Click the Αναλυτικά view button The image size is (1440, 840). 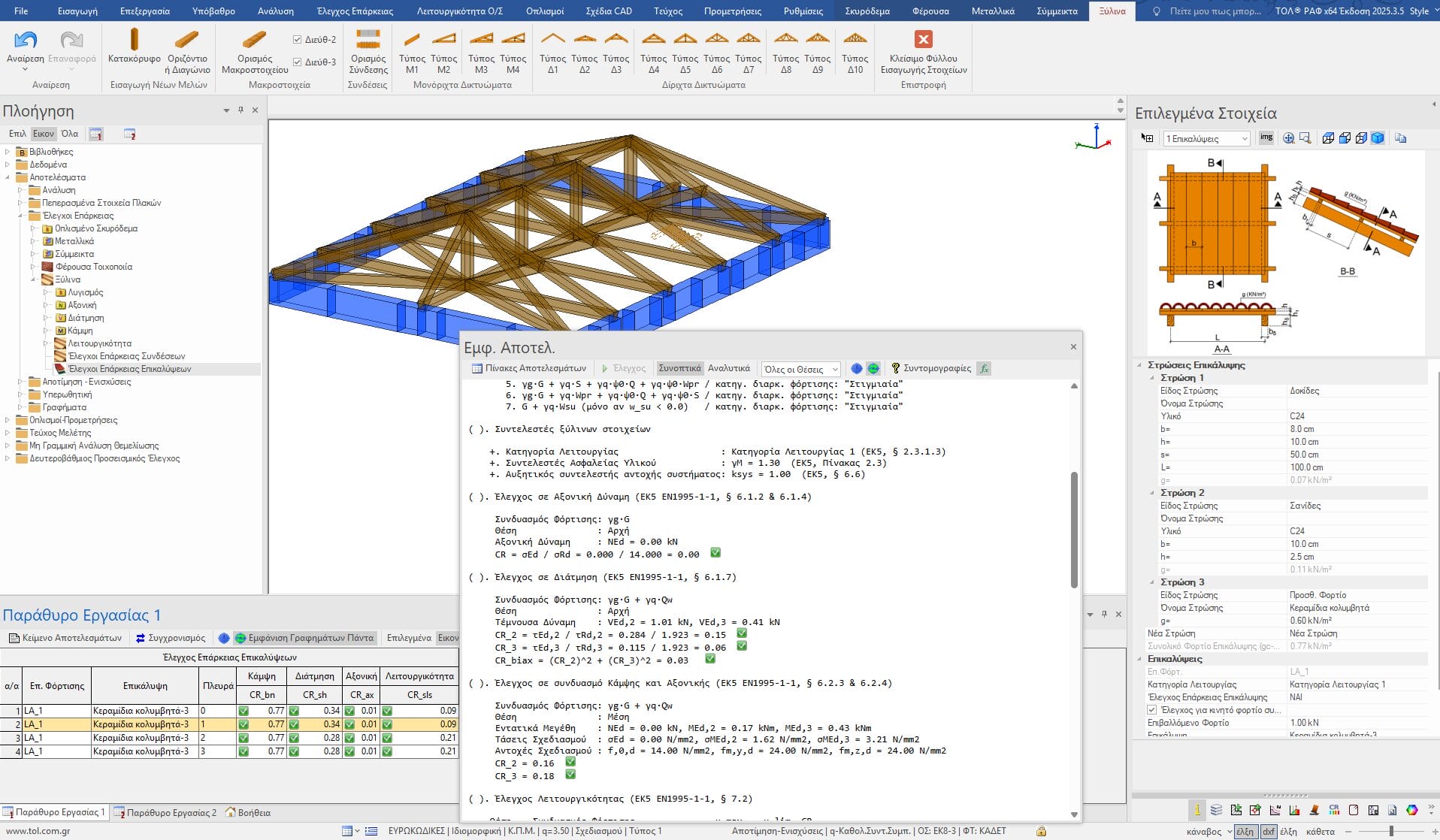(x=728, y=368)
